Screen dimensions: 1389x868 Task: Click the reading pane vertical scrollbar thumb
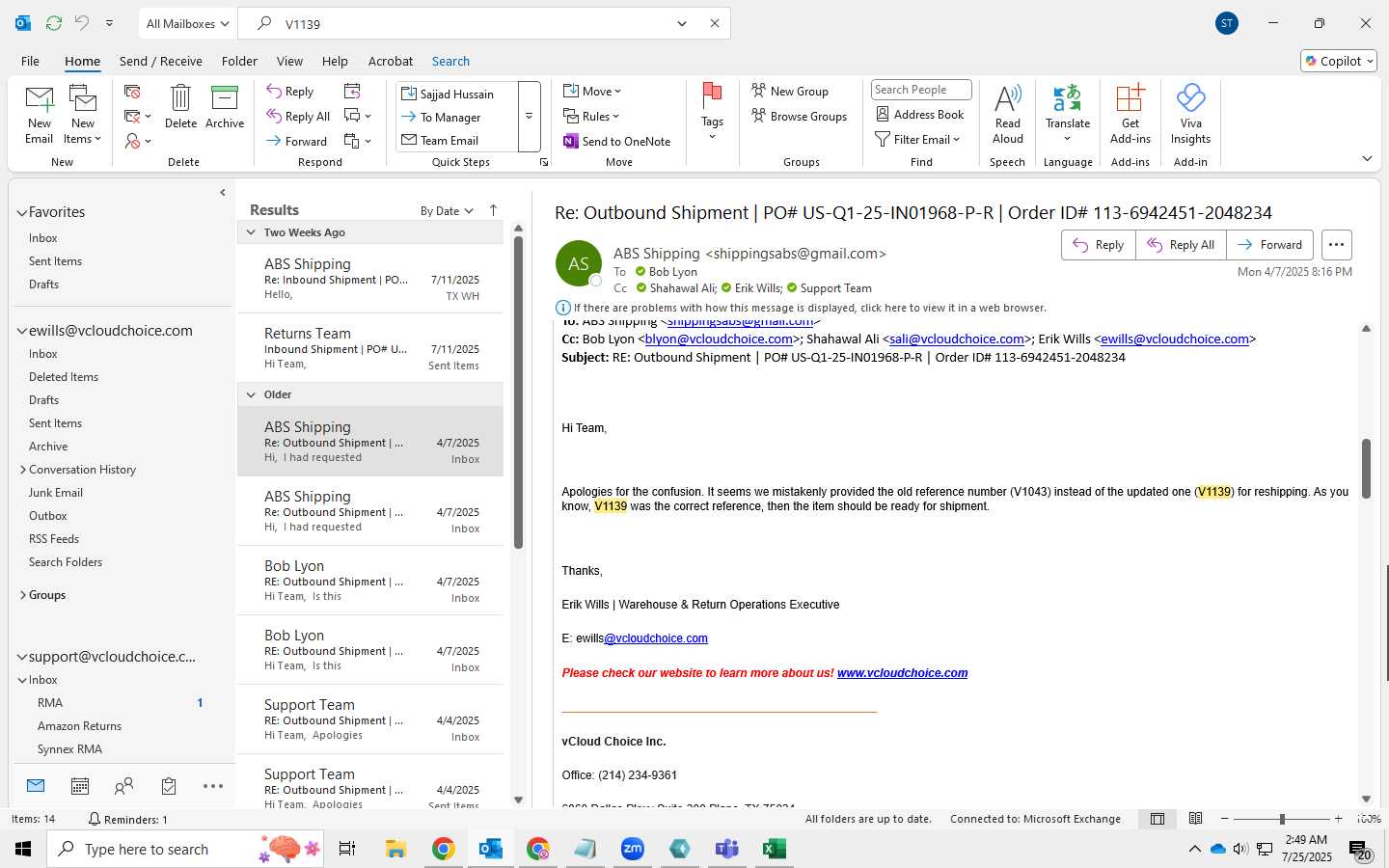point(1366,469)
